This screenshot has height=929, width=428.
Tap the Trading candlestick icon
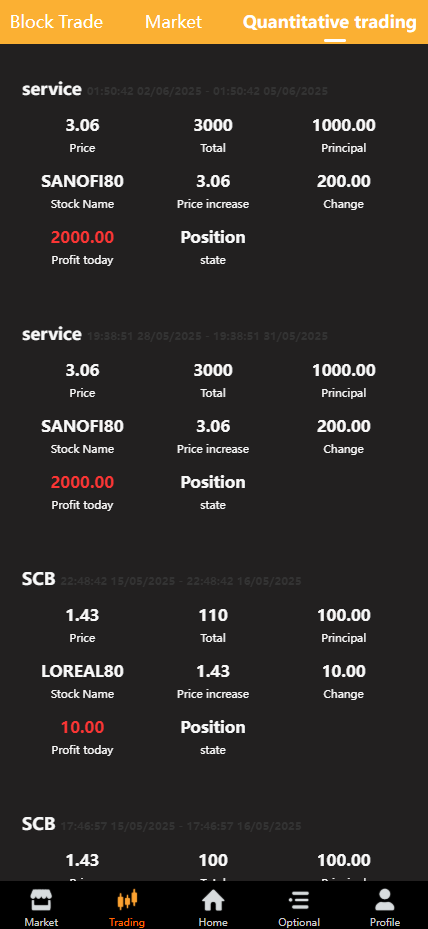(127, 901)
